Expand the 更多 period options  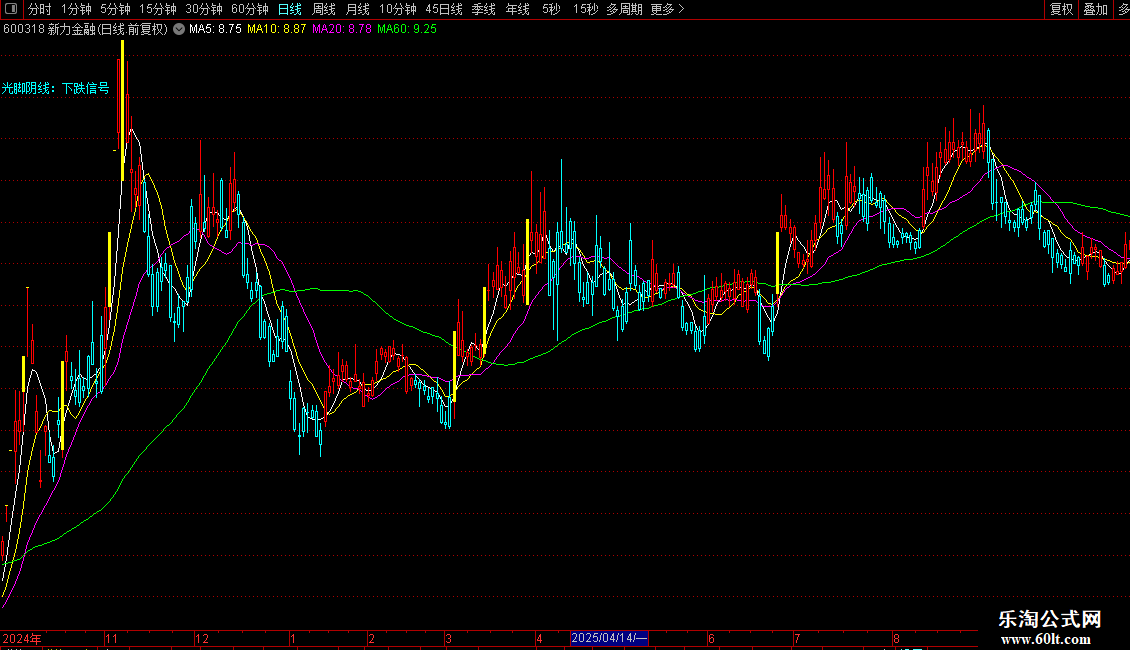coord(667,9)
